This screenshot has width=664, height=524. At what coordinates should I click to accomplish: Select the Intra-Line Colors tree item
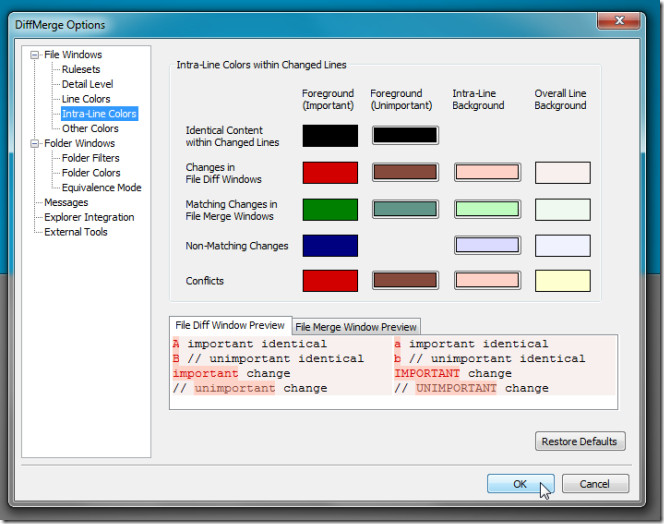99,114
